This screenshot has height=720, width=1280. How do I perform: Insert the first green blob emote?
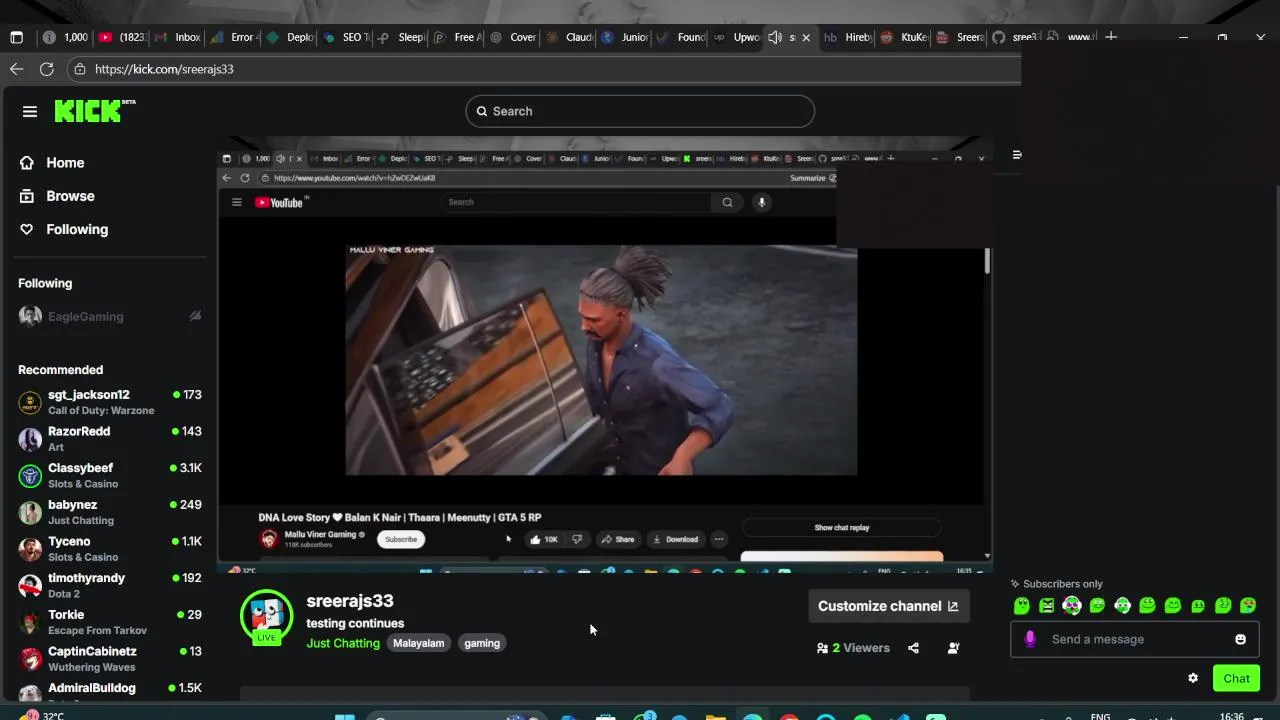pyautogui.click(x=1022, y=606)
